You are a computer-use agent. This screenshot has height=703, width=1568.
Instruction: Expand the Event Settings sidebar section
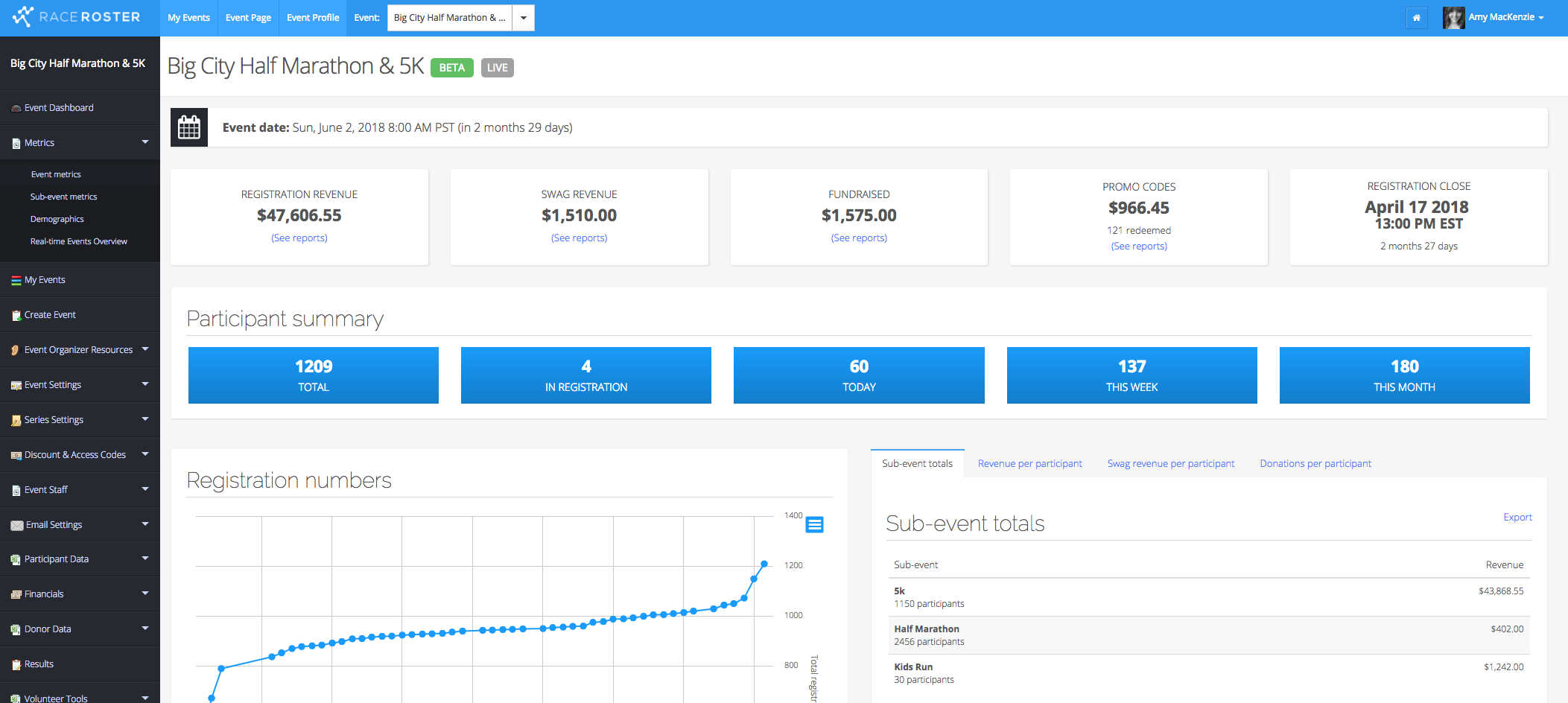(x=145, y=384)
